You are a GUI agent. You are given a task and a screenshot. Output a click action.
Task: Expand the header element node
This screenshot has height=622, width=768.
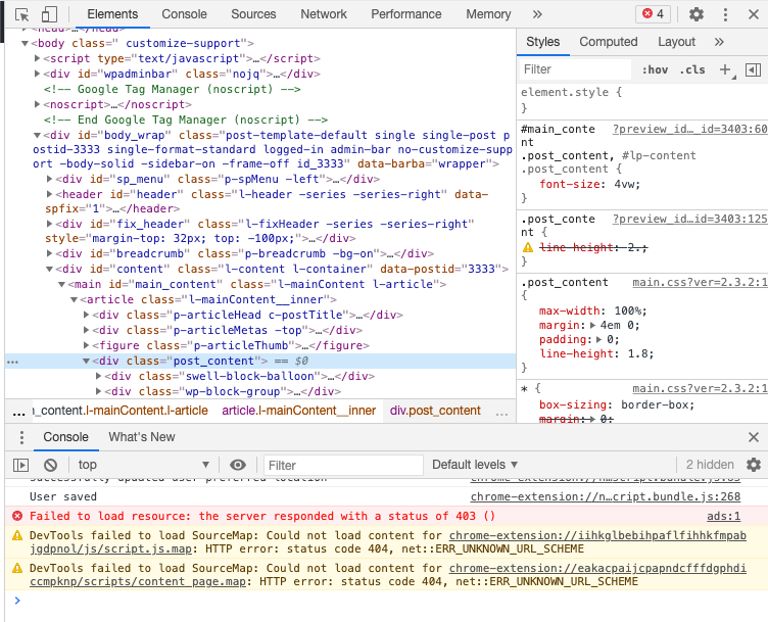[x=49, y=194]
